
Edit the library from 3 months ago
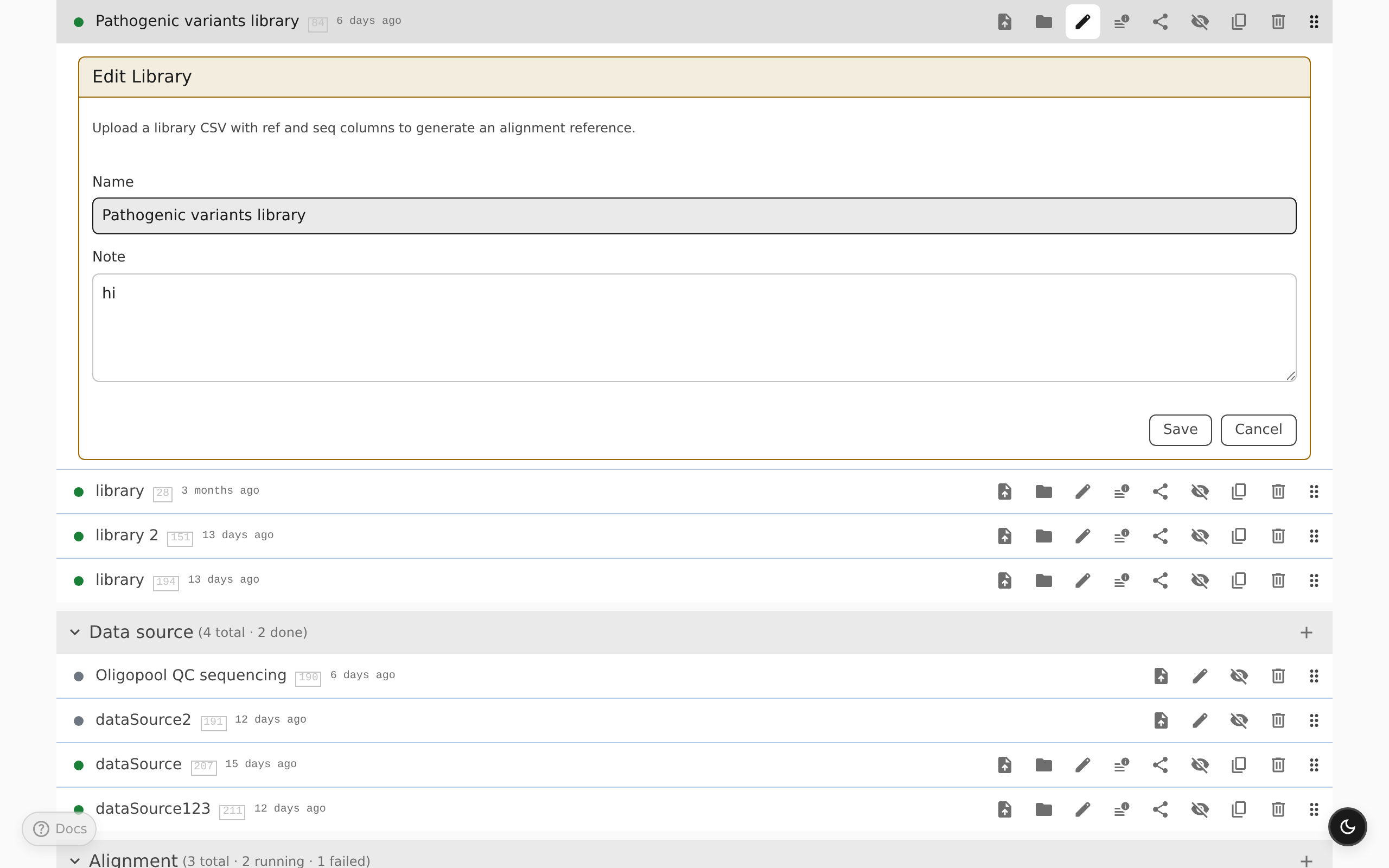(x=1082, y=492)
